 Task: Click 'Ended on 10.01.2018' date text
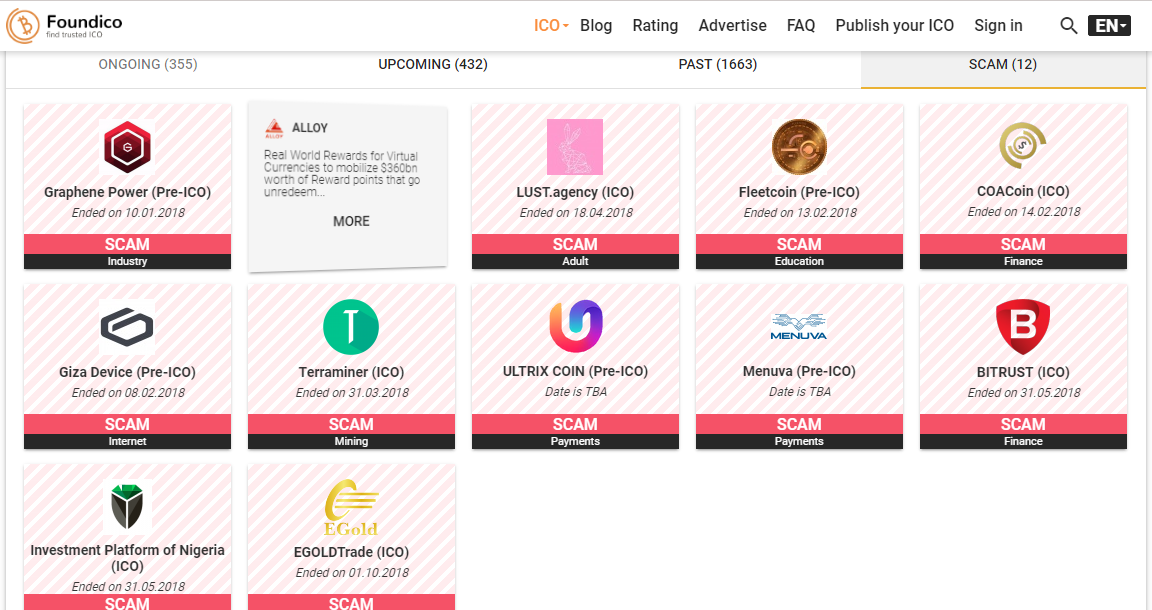click(128, 213)
